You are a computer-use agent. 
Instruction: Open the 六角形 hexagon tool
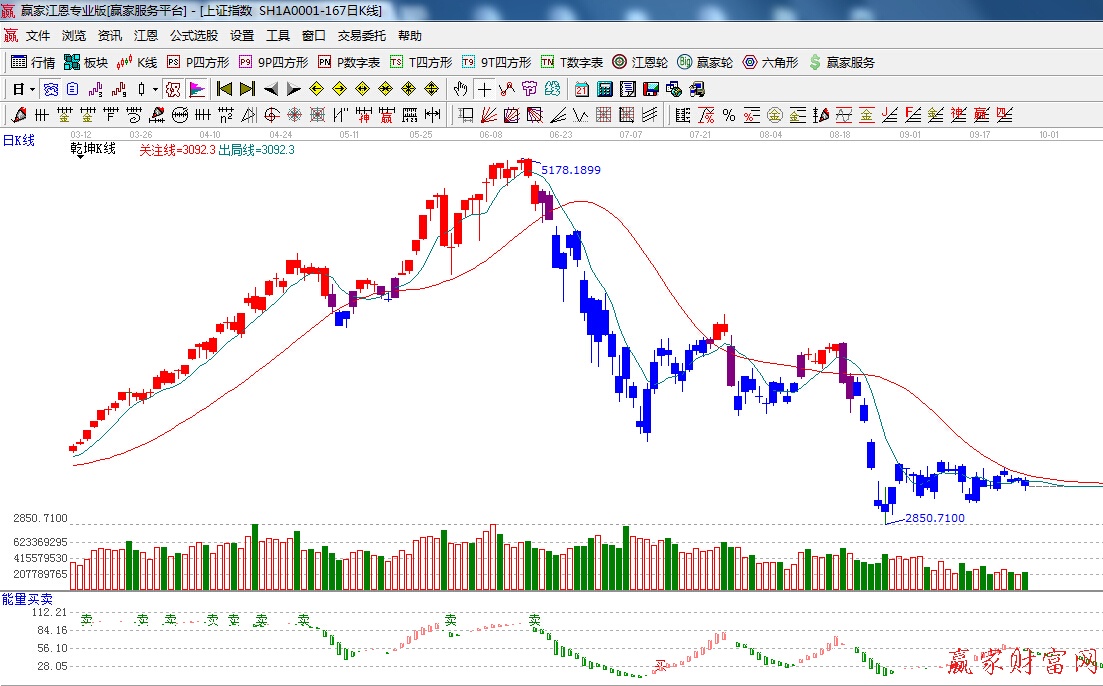[x=770, y=62]
